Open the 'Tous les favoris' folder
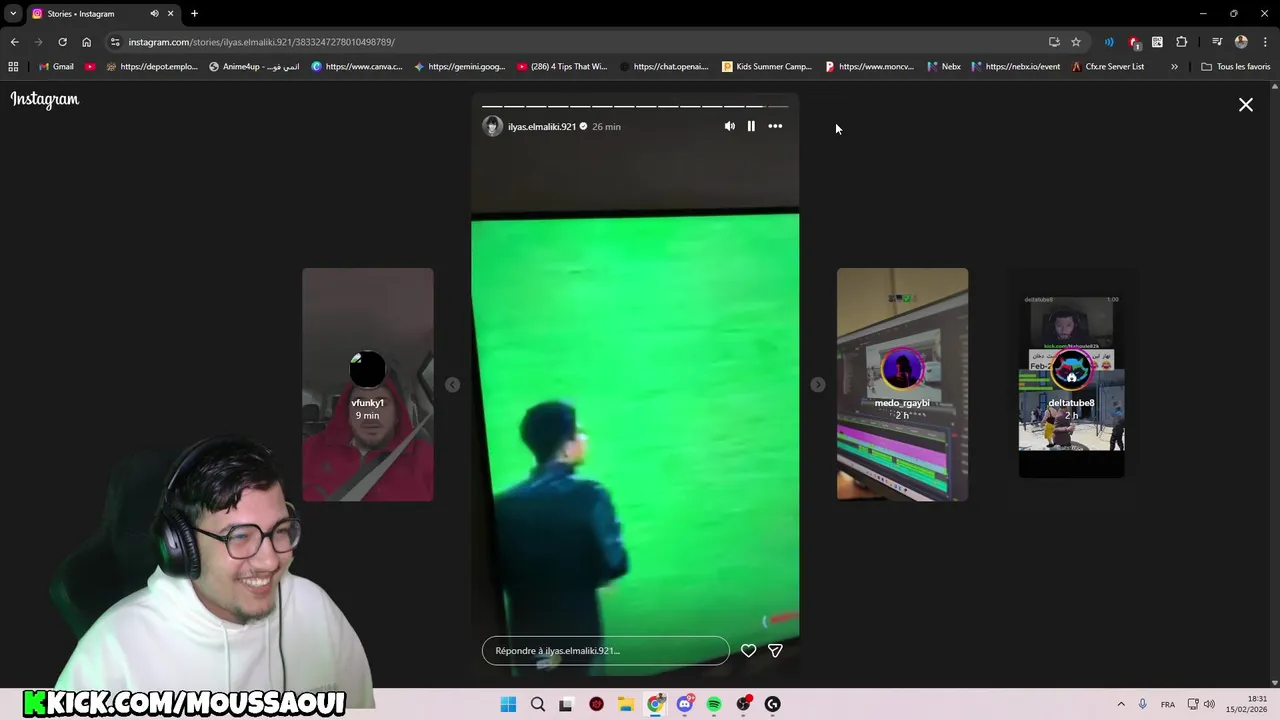The height and width of the screenshot is (720, 1280). [x=1236, y=67]
